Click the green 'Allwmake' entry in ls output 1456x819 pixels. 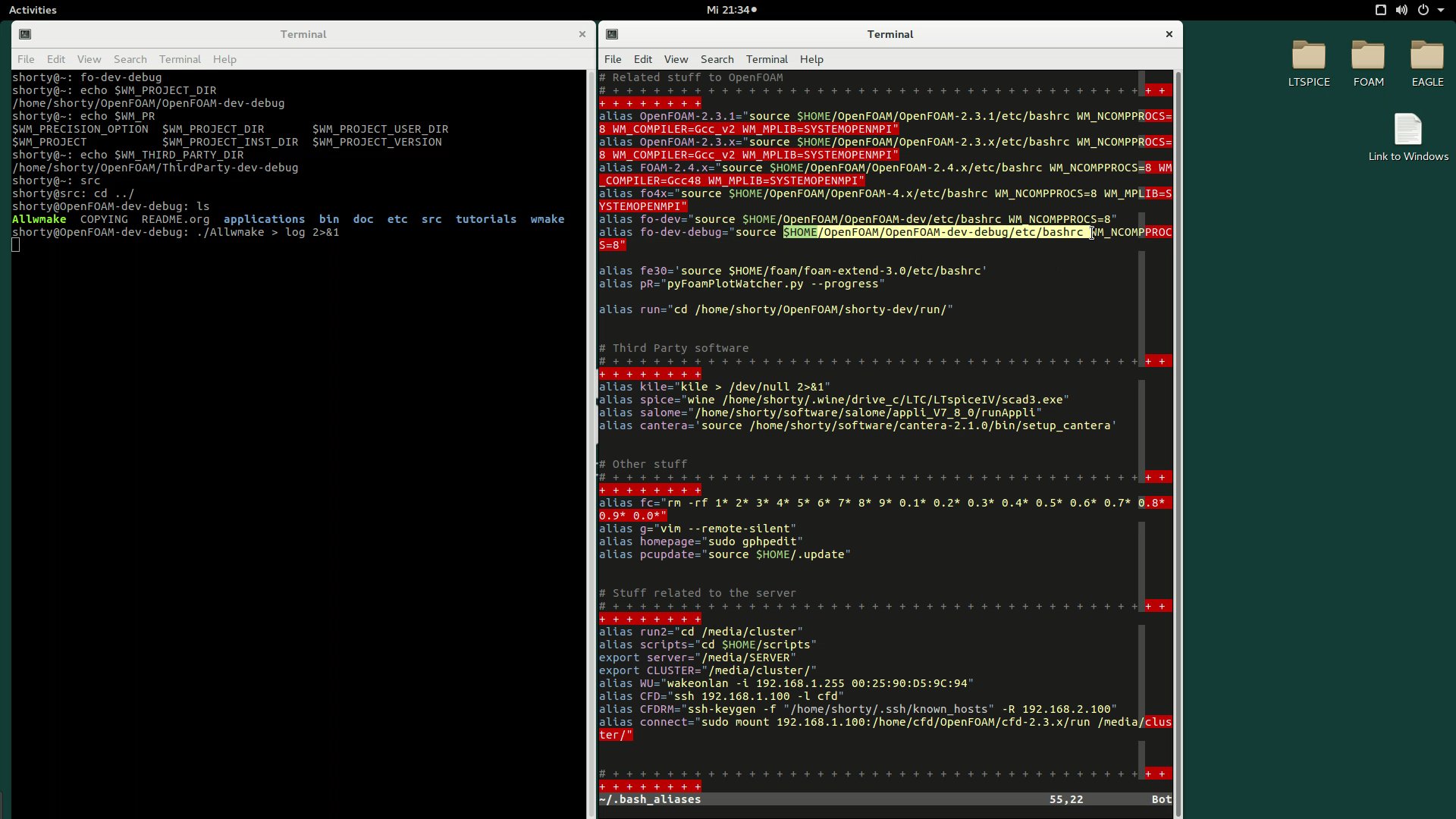39,219
